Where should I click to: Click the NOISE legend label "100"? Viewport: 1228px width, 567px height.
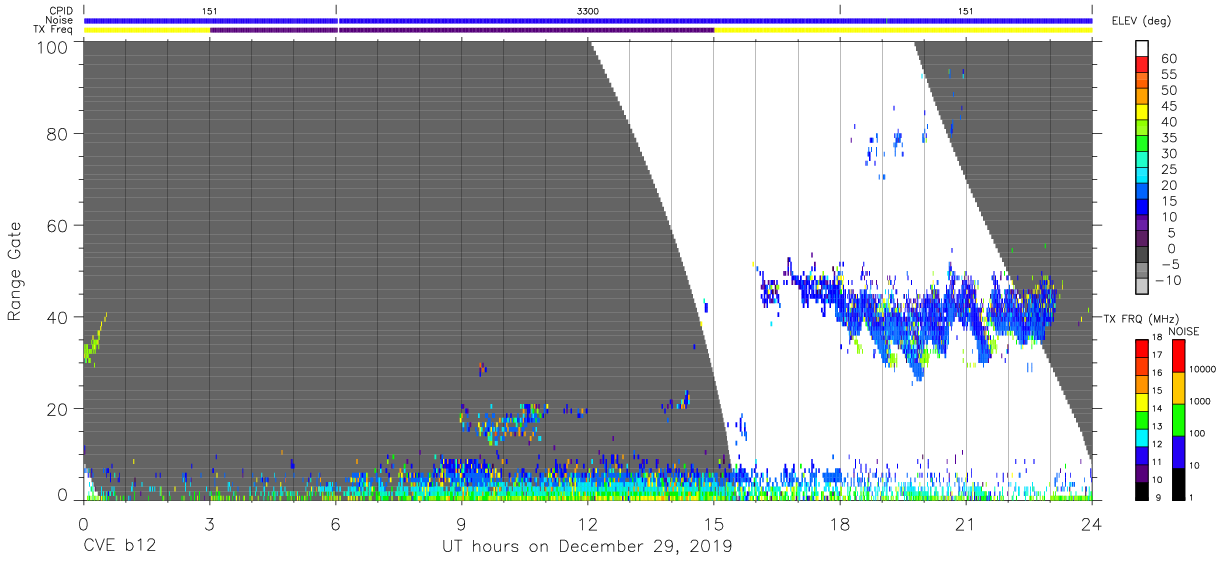1196,434
